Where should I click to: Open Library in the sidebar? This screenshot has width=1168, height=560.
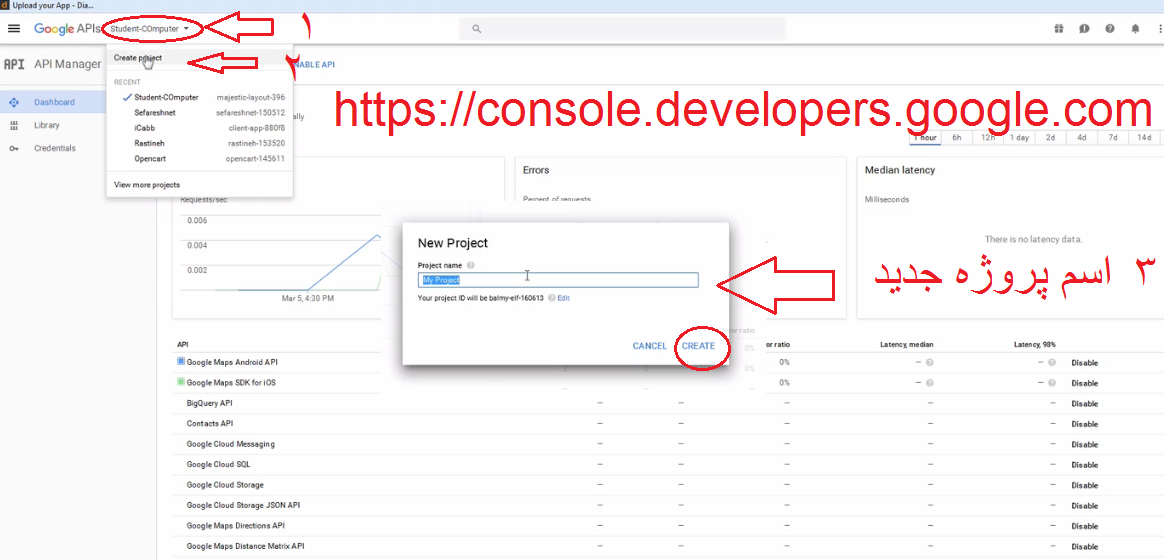click(46, 125)
